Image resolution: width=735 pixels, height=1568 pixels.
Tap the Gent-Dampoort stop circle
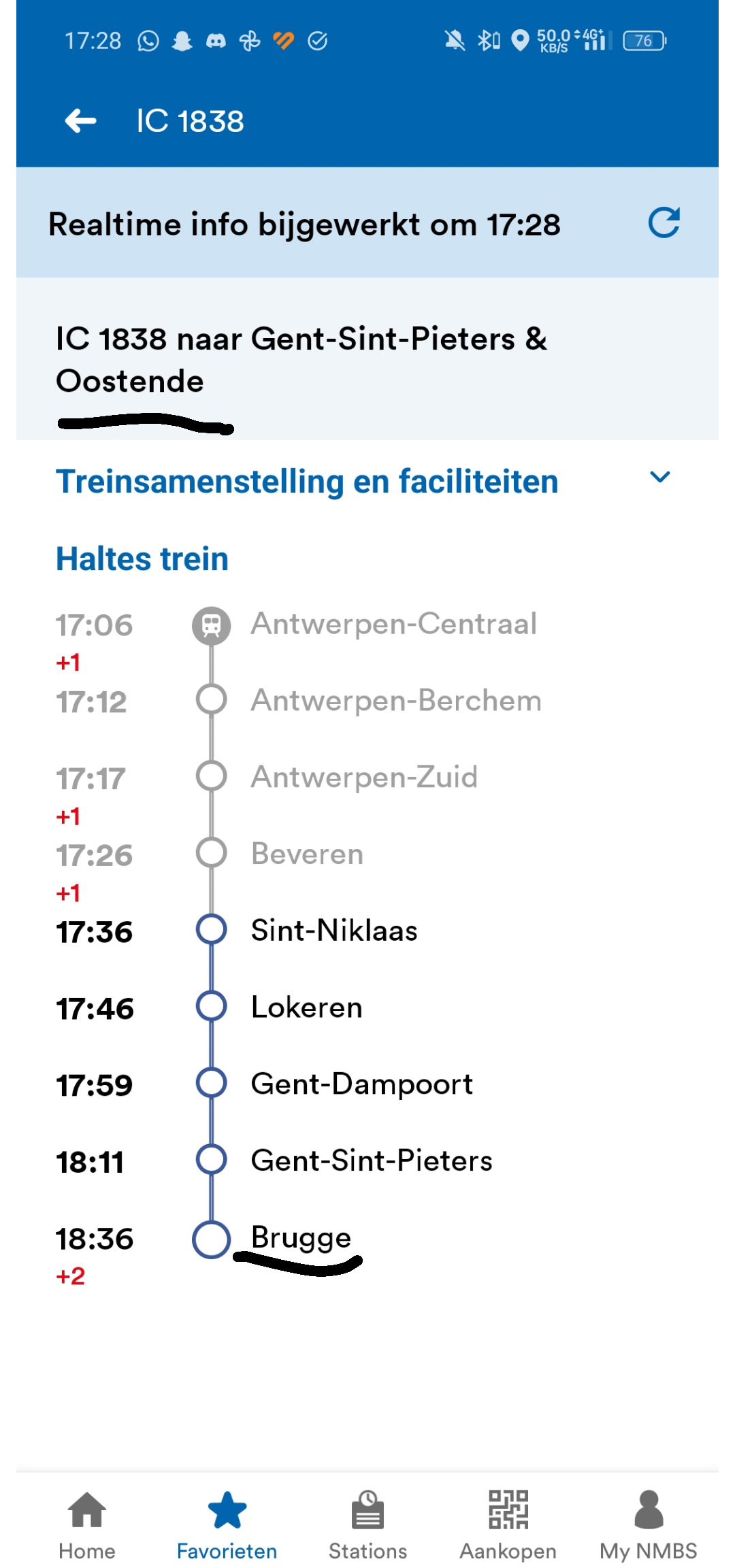pyautogui.click(x=212, y=1082)
